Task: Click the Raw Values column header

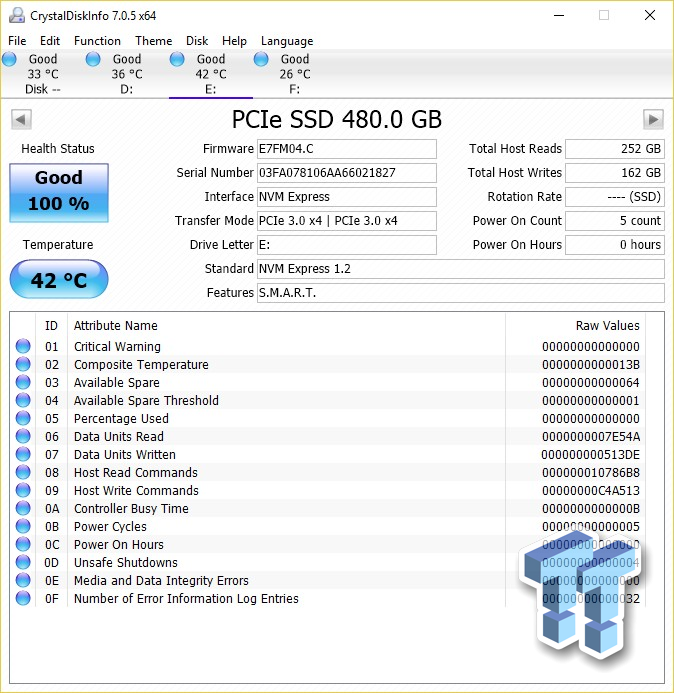Action: click(x=575, y=326)
